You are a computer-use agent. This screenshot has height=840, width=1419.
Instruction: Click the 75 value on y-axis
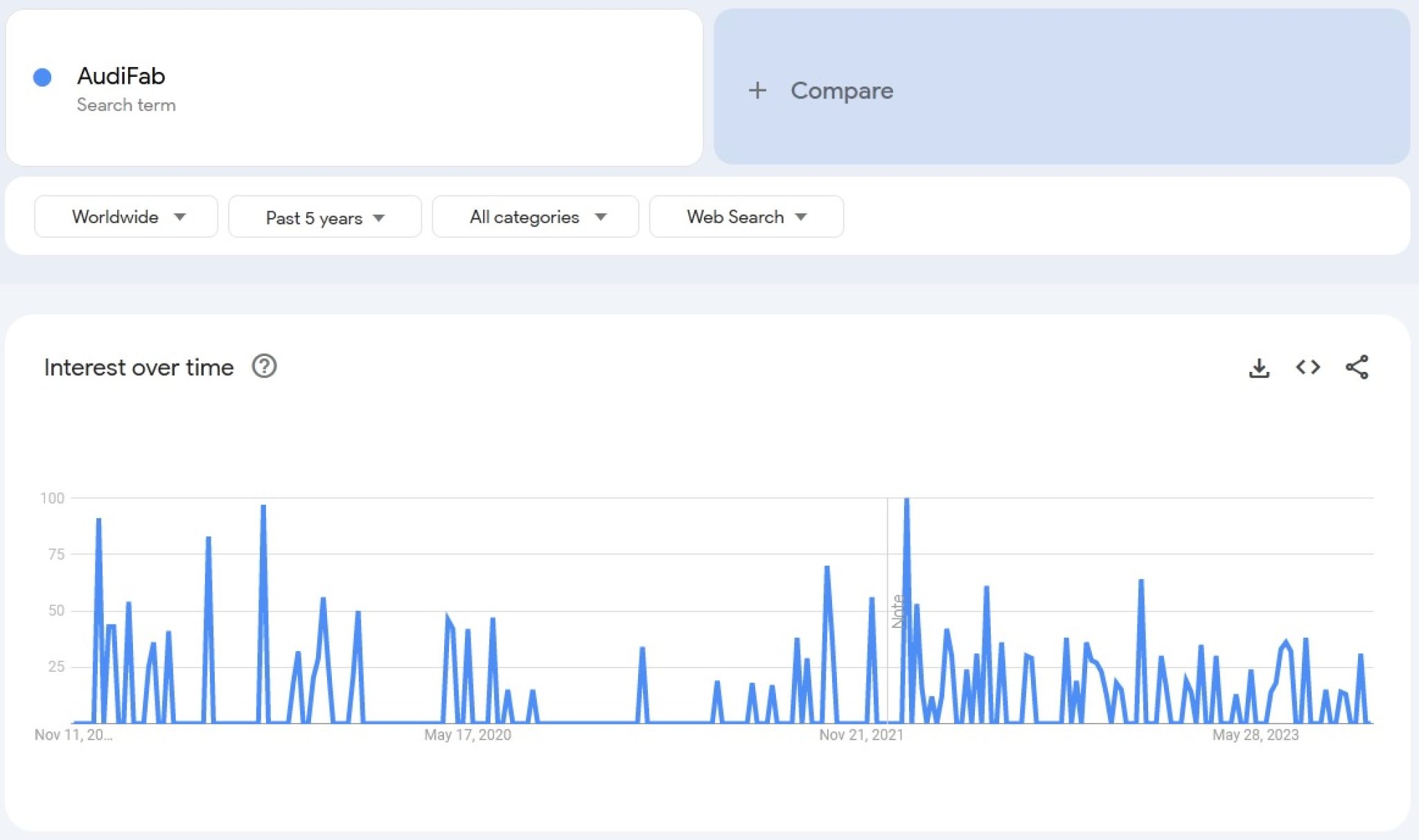point(56,554)
